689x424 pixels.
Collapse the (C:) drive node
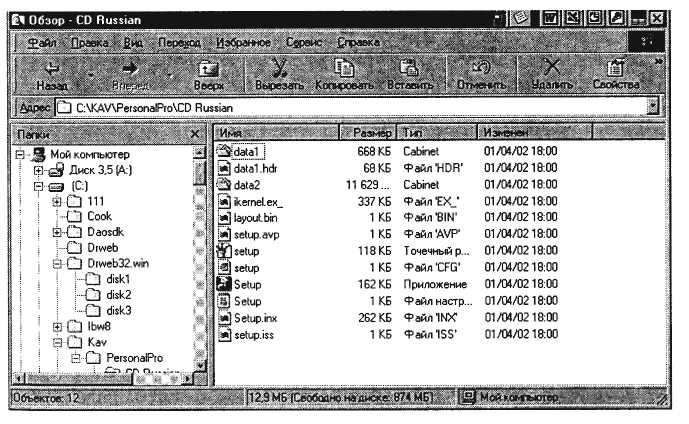[x=38, y=186]
